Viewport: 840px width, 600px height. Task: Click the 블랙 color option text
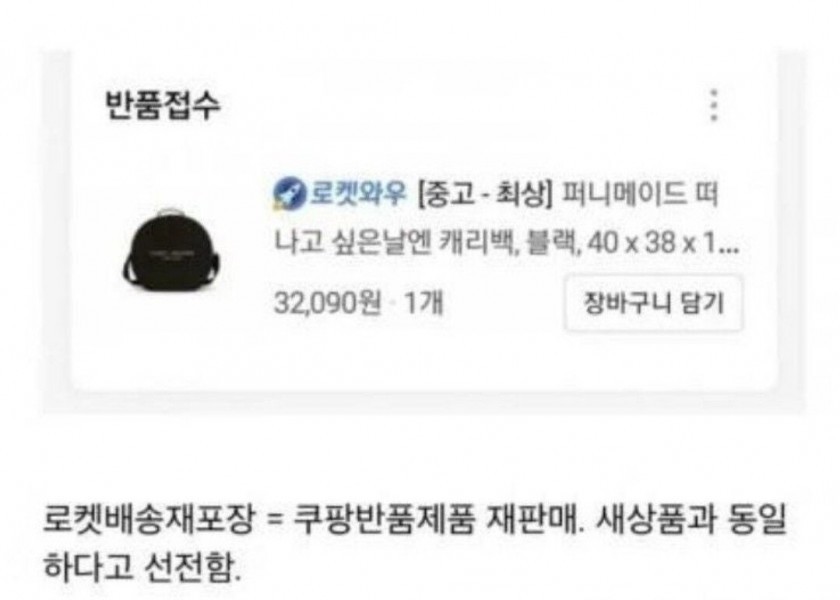point(553,244)
